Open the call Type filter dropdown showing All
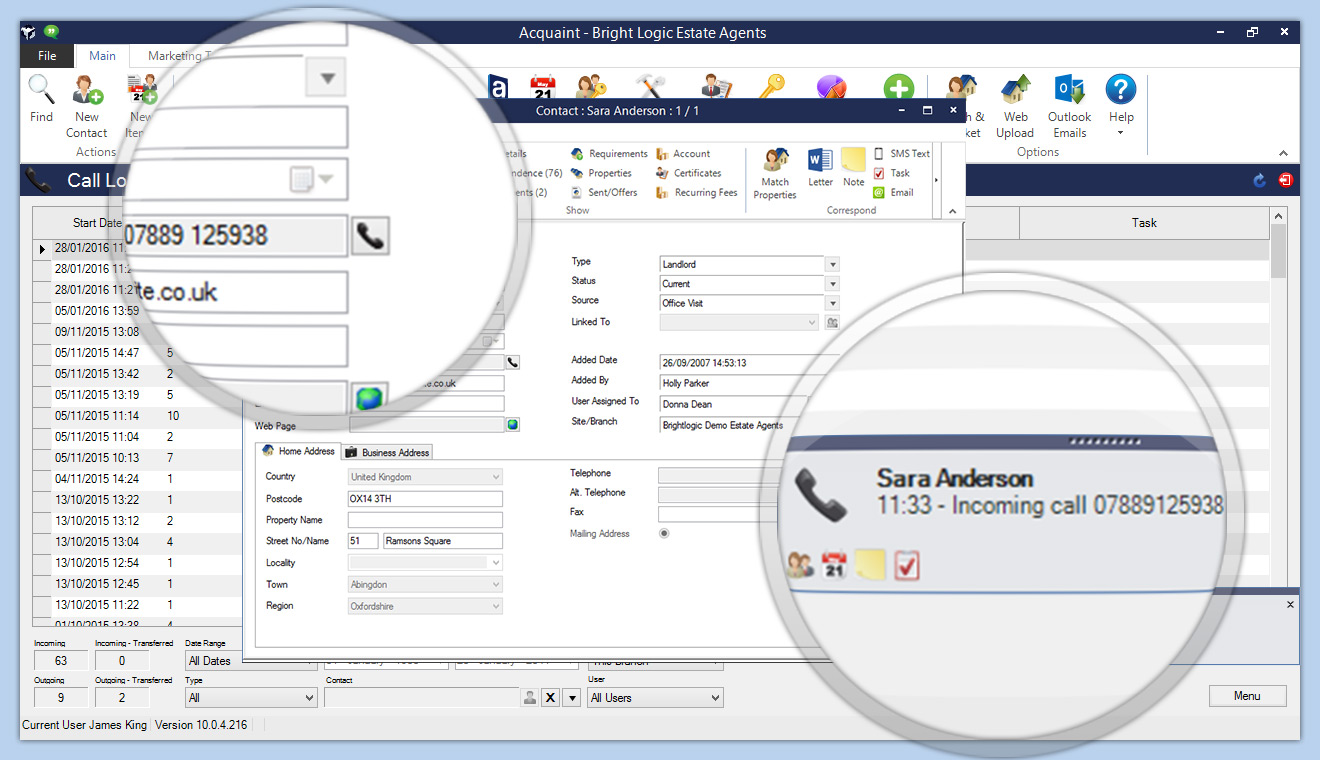This screenshot has width=1320, height=760. (251, 698)
